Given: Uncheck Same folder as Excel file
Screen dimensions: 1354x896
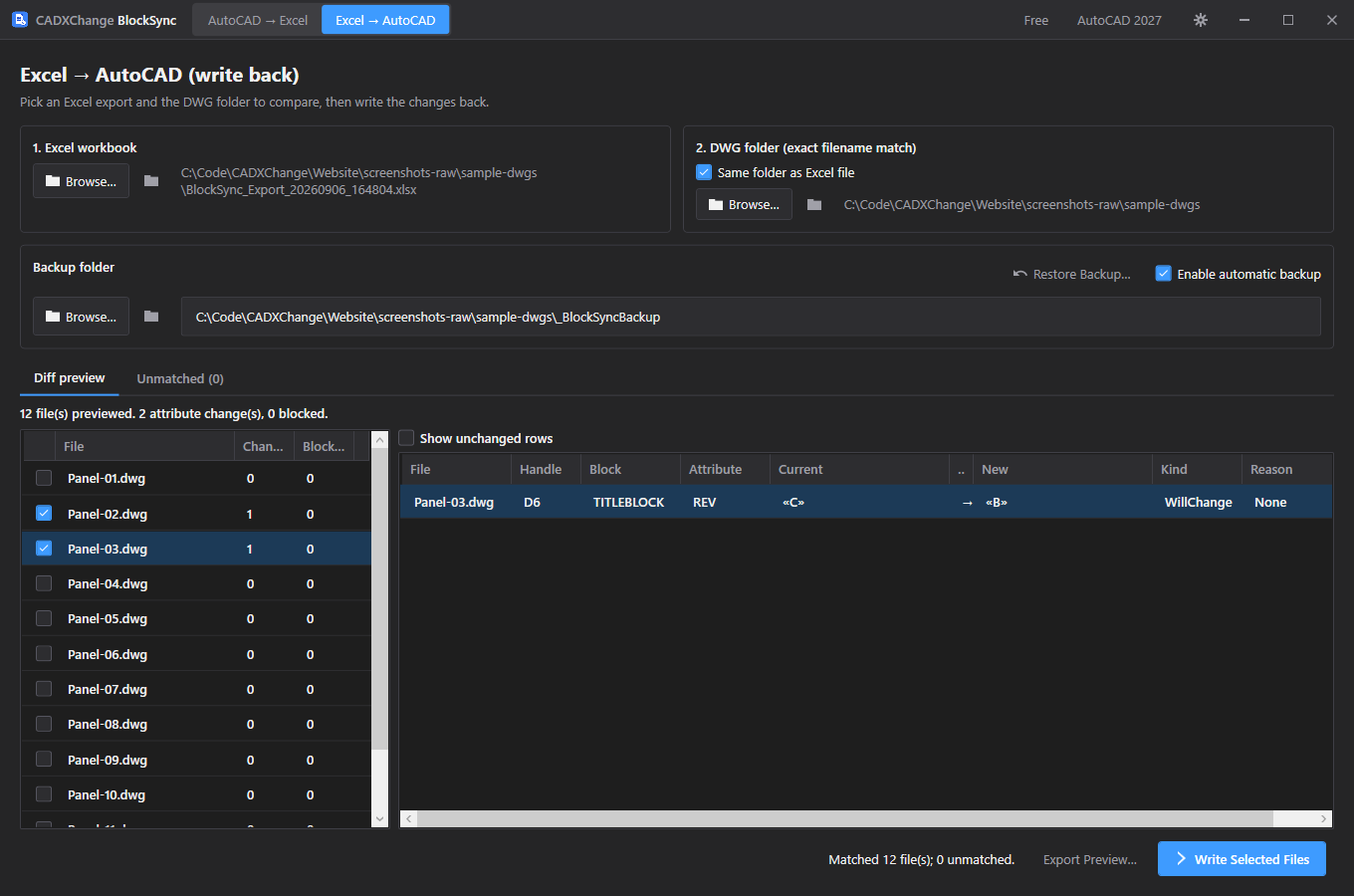Looking at the screenshot, I should pyautogui.click(x=704, y=172).
